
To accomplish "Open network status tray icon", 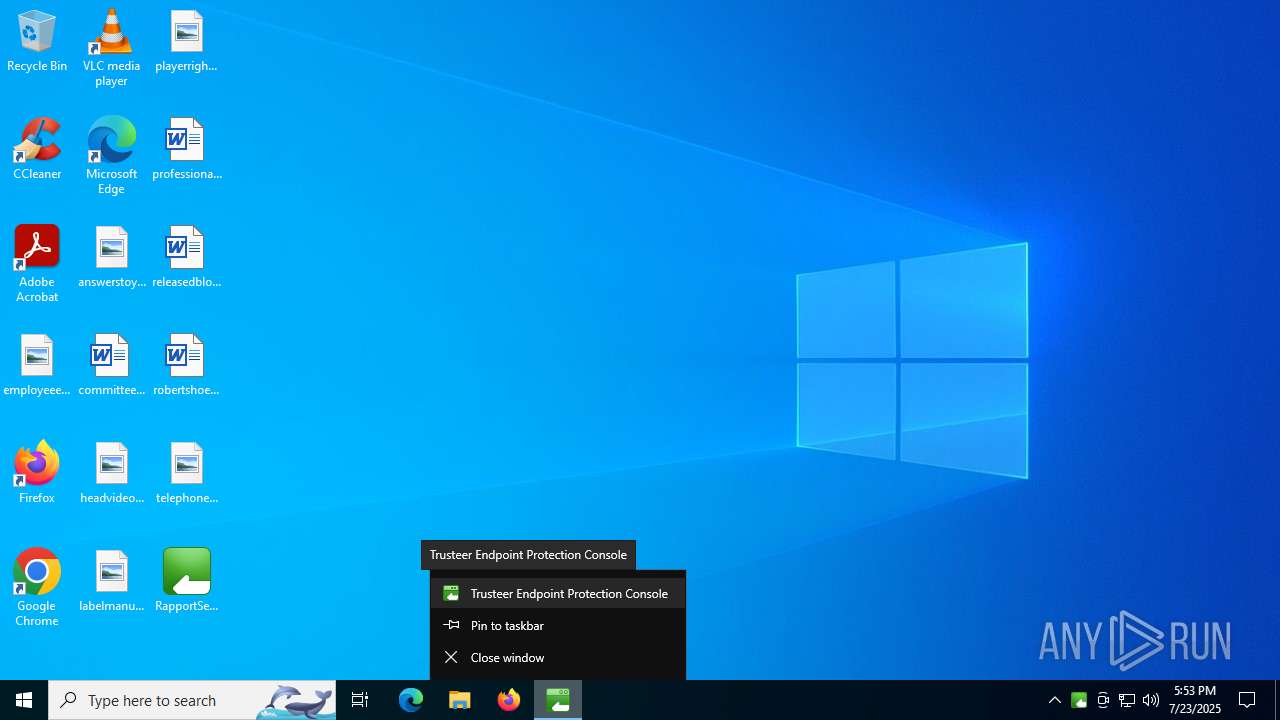I will (1127, 700).
